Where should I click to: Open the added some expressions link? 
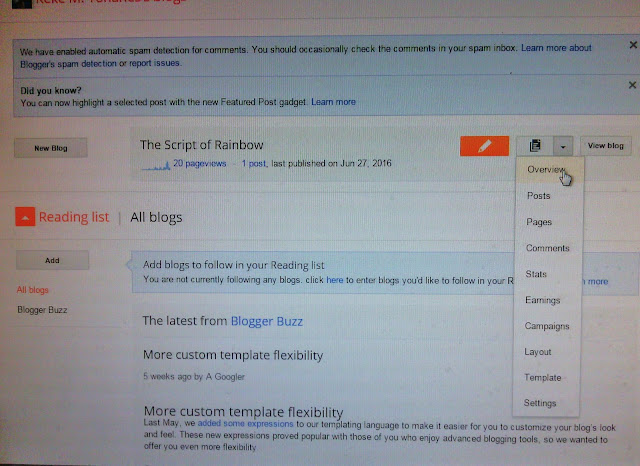click(245, 424)
